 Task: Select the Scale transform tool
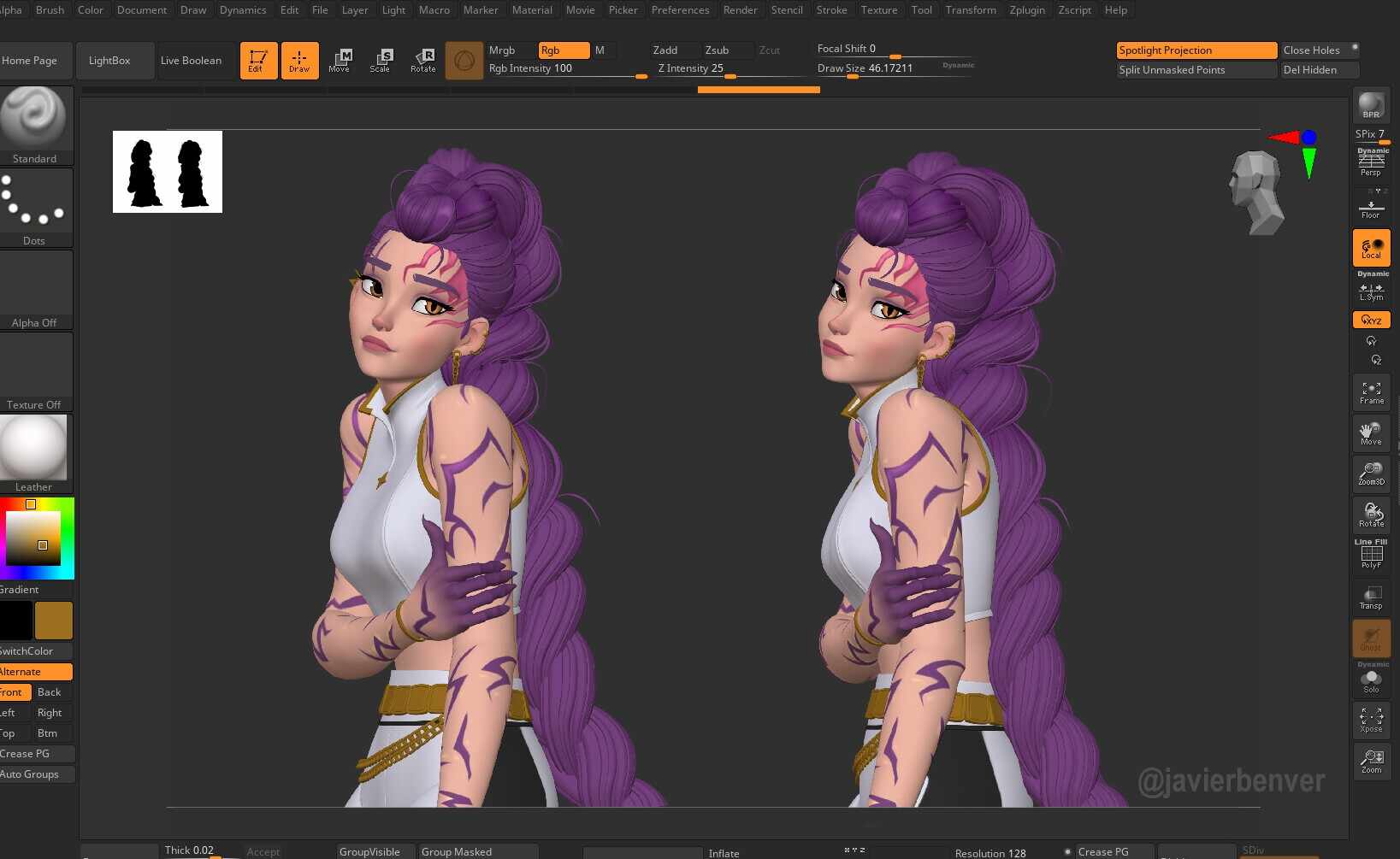coord(381,60)
